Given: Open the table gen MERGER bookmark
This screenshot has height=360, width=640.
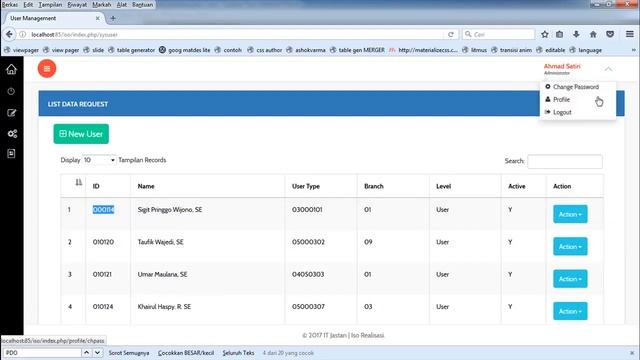Looking at the screenshot, I should pos(357,50).
